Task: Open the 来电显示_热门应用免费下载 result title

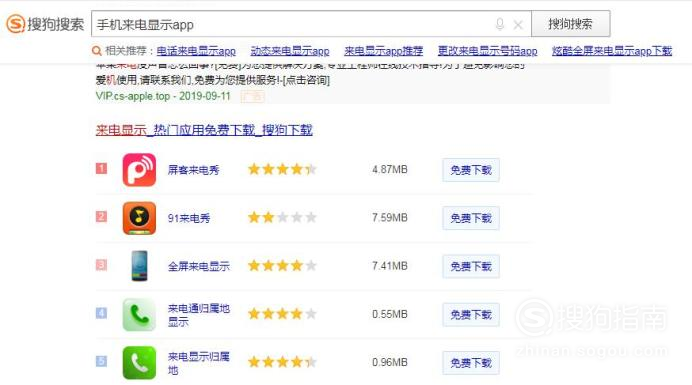Action: 204,130
